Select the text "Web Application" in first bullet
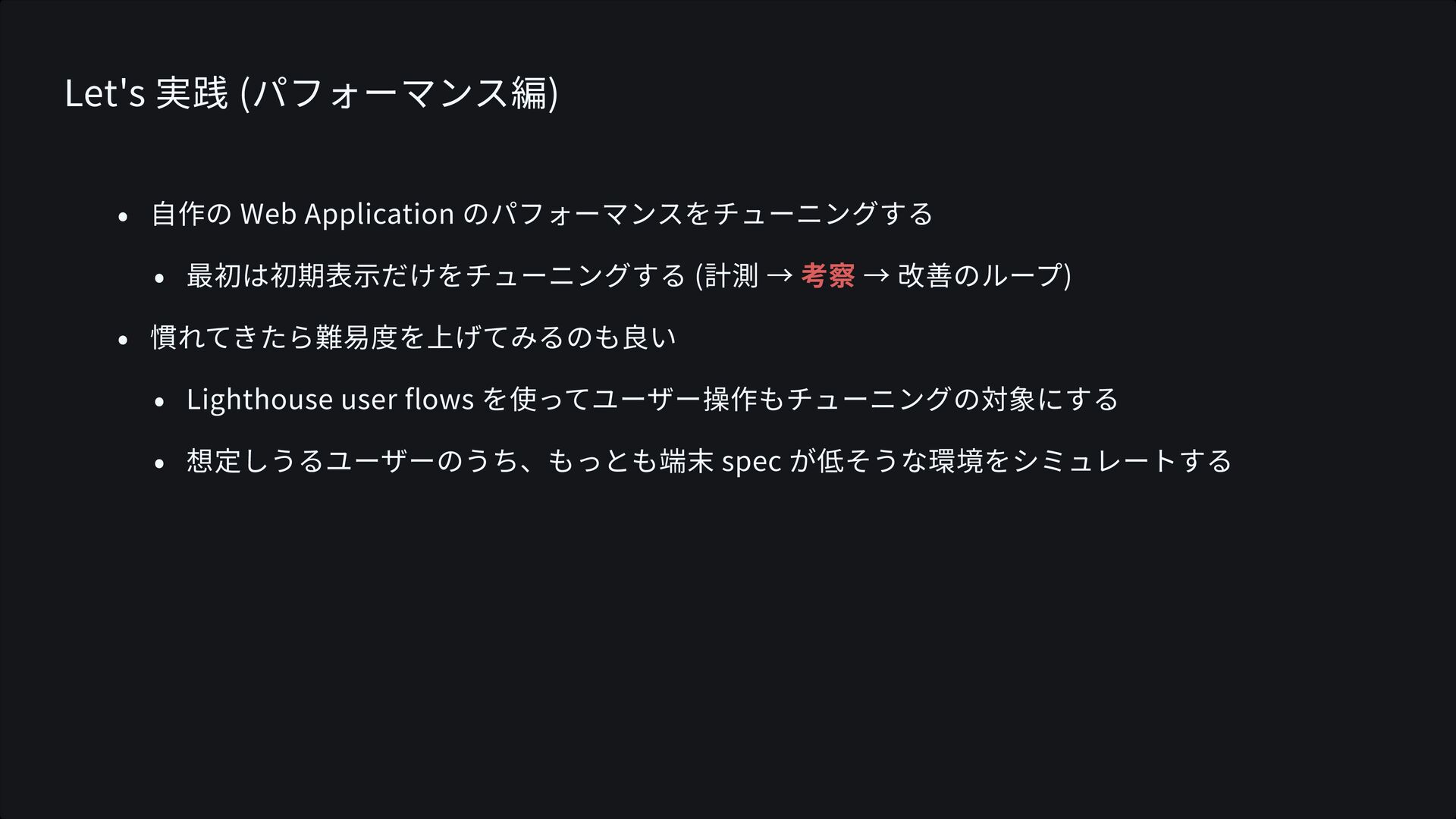1456x819 pixels. (347, 214)
